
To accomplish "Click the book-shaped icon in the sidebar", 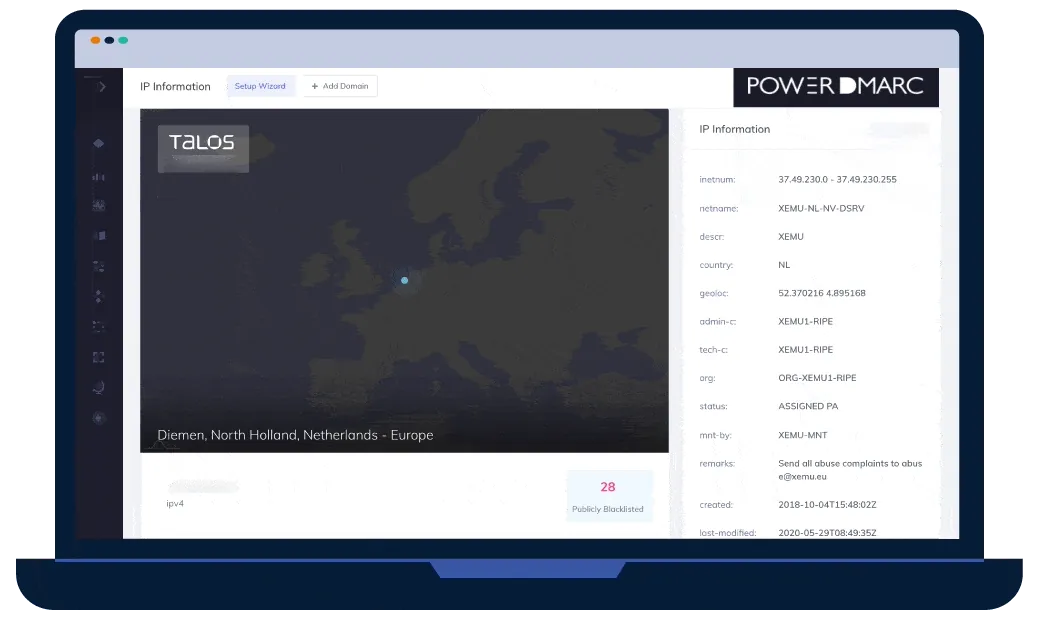I will [99, 236].
